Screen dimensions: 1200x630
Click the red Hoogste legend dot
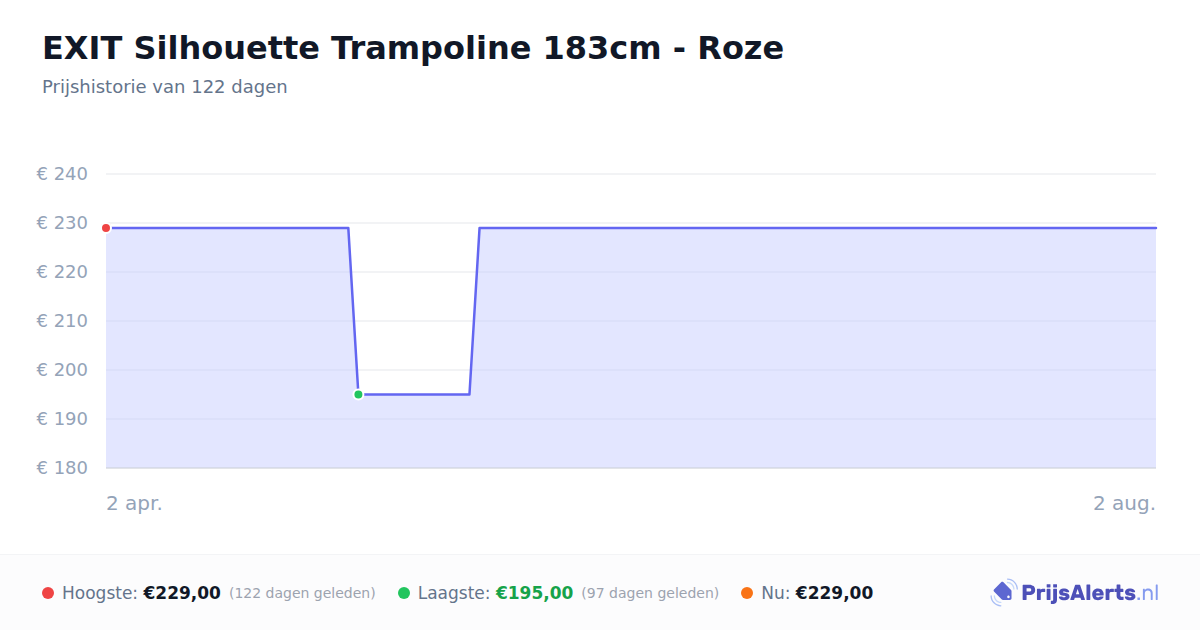point(48,593)
